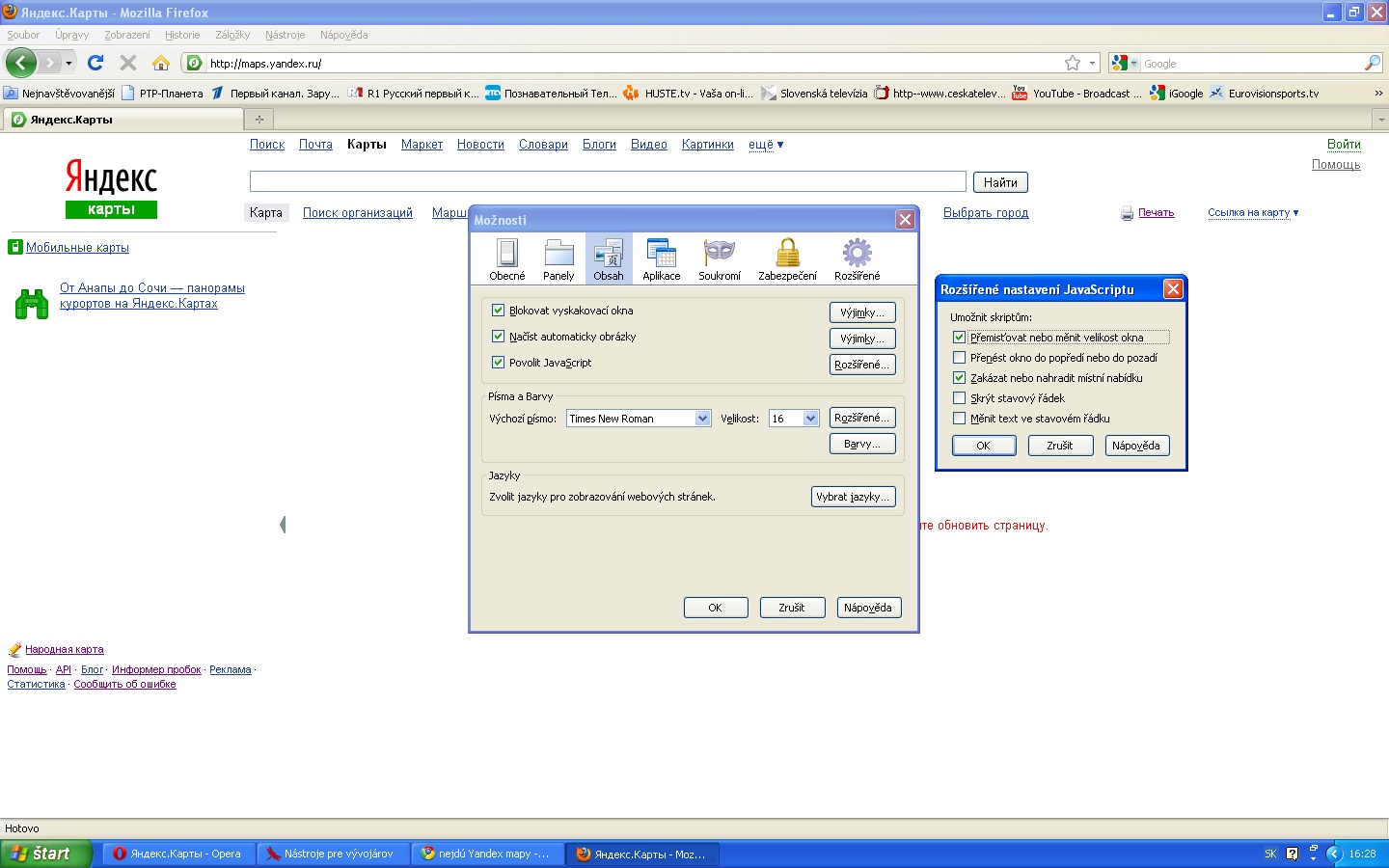Viewport: 1389px width, 868px height.
Task: Open the Historie menu
Action: point(182,35)
